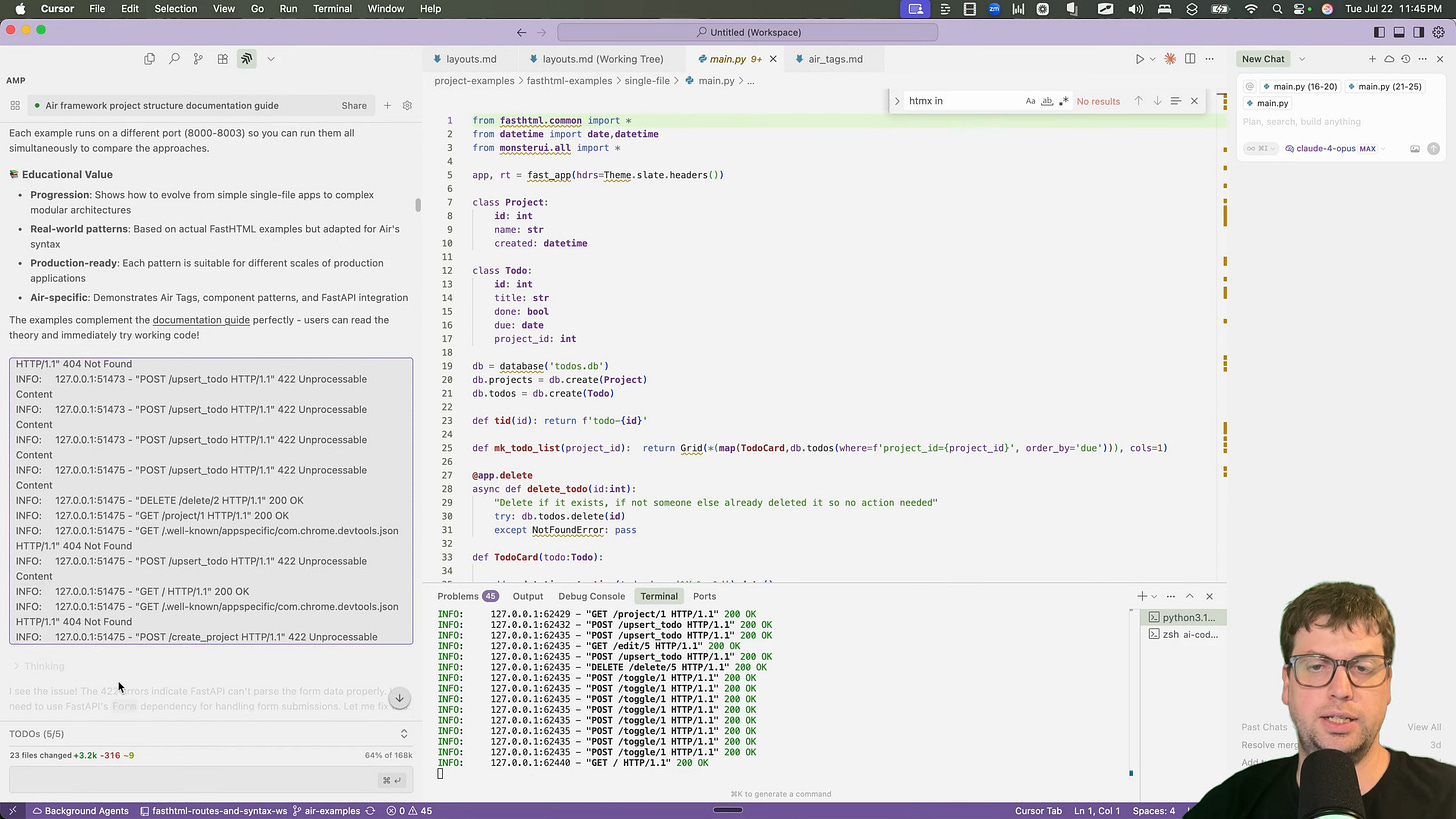Expand the TODOs (5/5) section
The image size is (1456, 819).
[403, 734]
